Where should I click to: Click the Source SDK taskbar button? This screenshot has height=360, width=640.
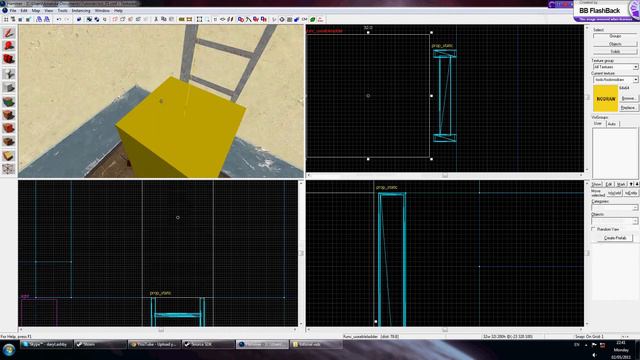208,344
